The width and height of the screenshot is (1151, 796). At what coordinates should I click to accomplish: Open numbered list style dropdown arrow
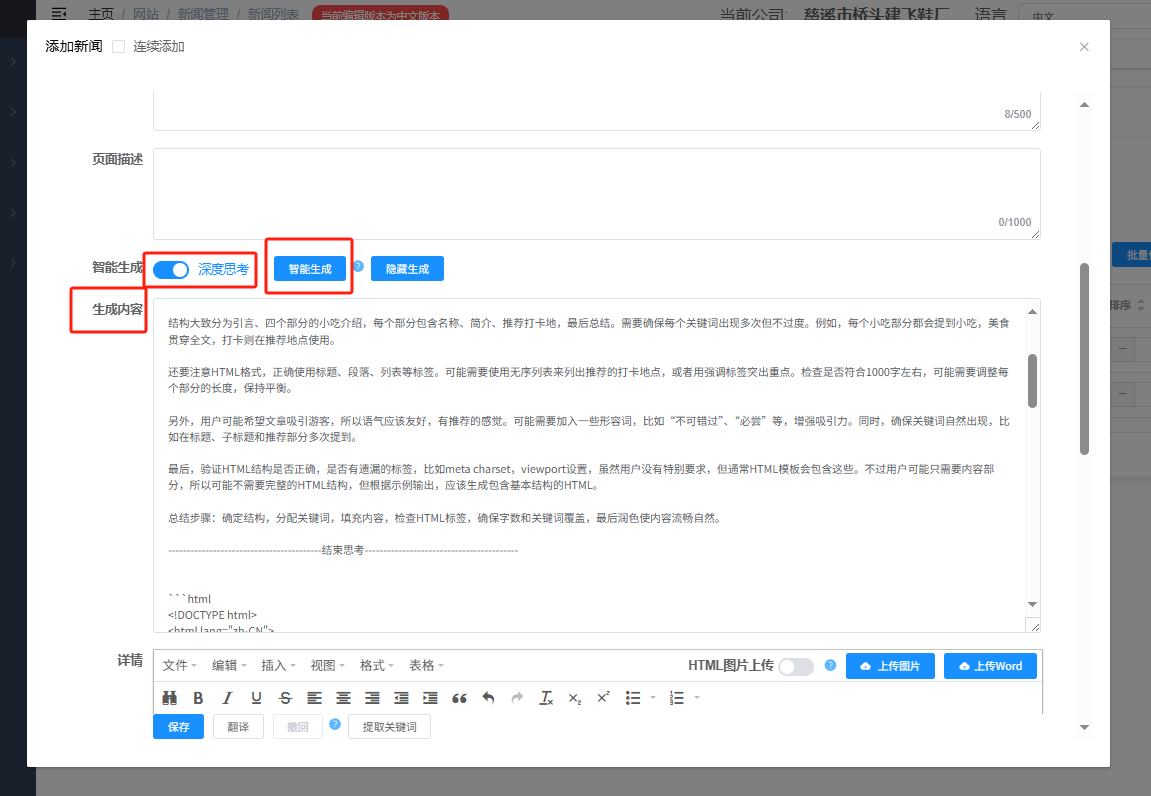697,698
